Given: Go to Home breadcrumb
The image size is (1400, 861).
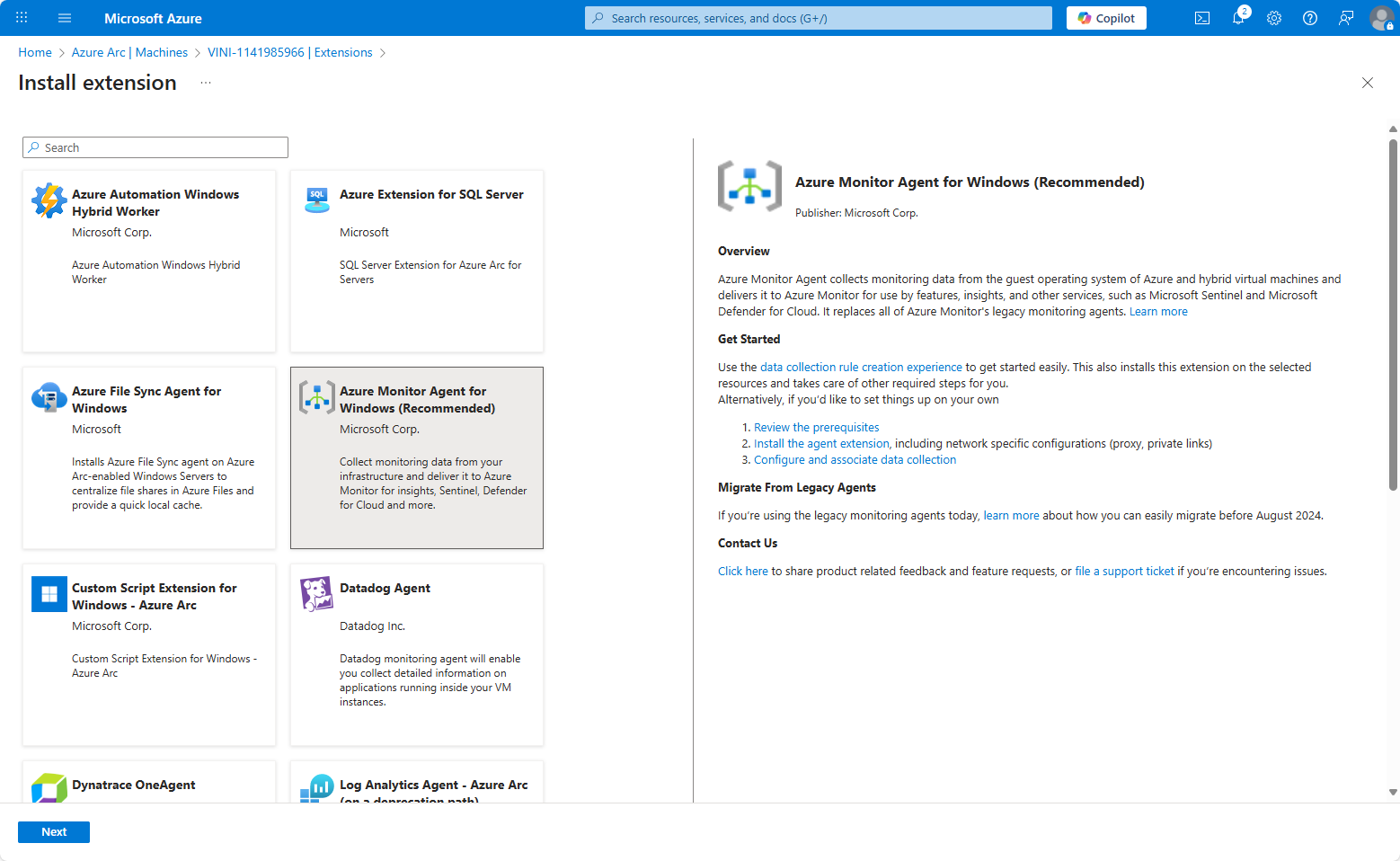Looking at the screenshot, I should pyautogui.click(x=35, y=53).
